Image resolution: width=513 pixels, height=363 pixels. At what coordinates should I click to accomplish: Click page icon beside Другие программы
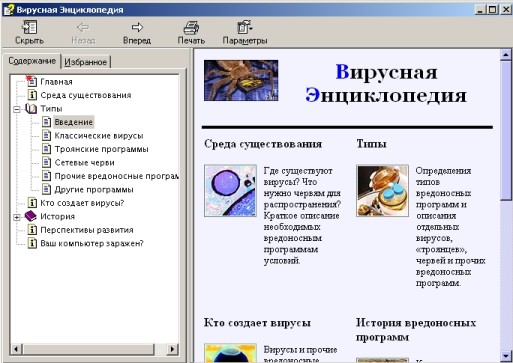pos(46,189)
